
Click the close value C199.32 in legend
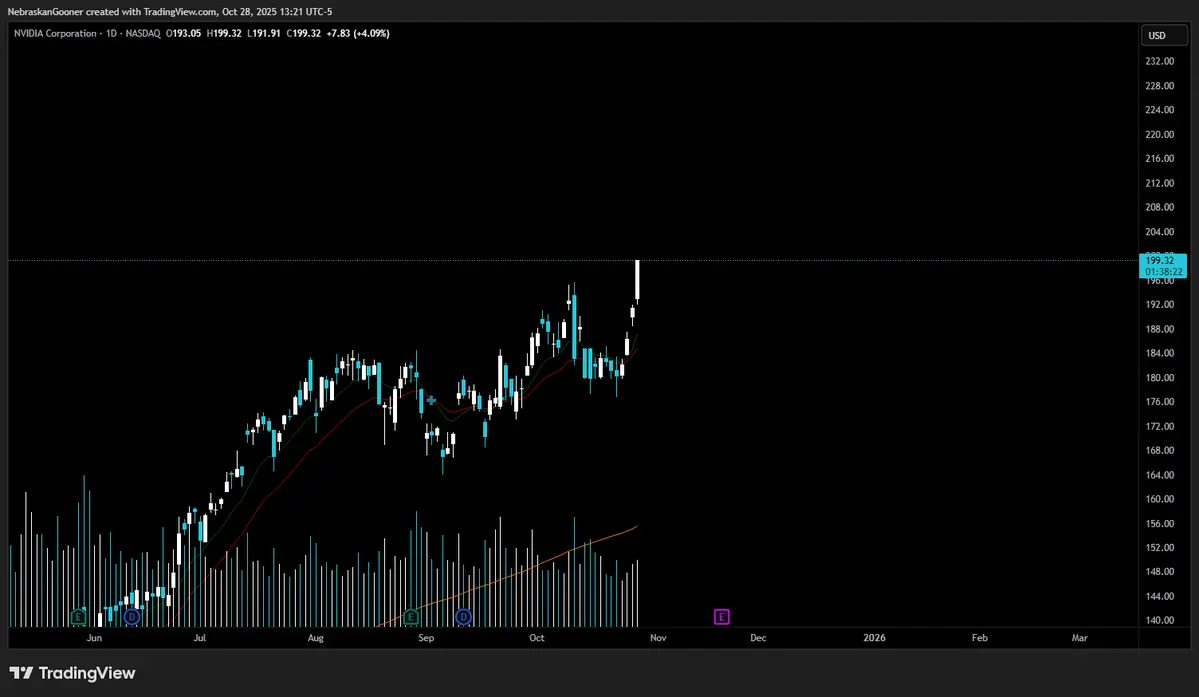pyautogui.click(x=304, y=34)
